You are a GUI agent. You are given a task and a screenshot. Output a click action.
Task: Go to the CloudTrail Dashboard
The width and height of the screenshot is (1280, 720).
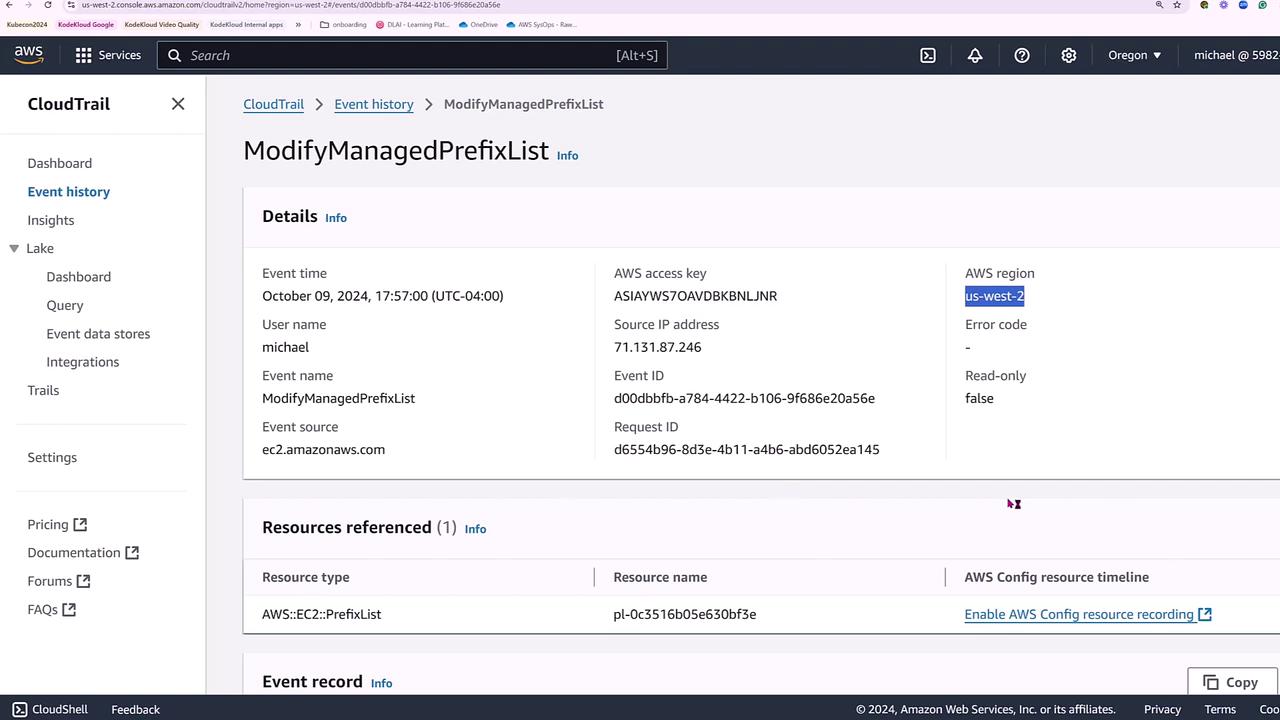60,163
